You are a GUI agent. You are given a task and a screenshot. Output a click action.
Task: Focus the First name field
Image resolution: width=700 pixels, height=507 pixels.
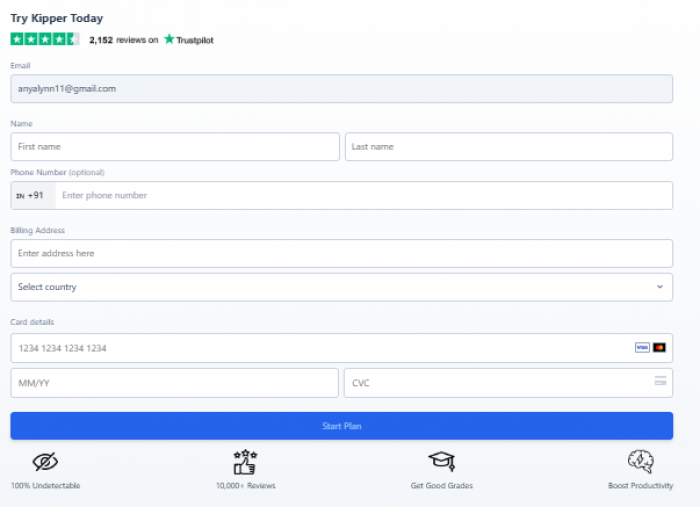tap(175, 146)
